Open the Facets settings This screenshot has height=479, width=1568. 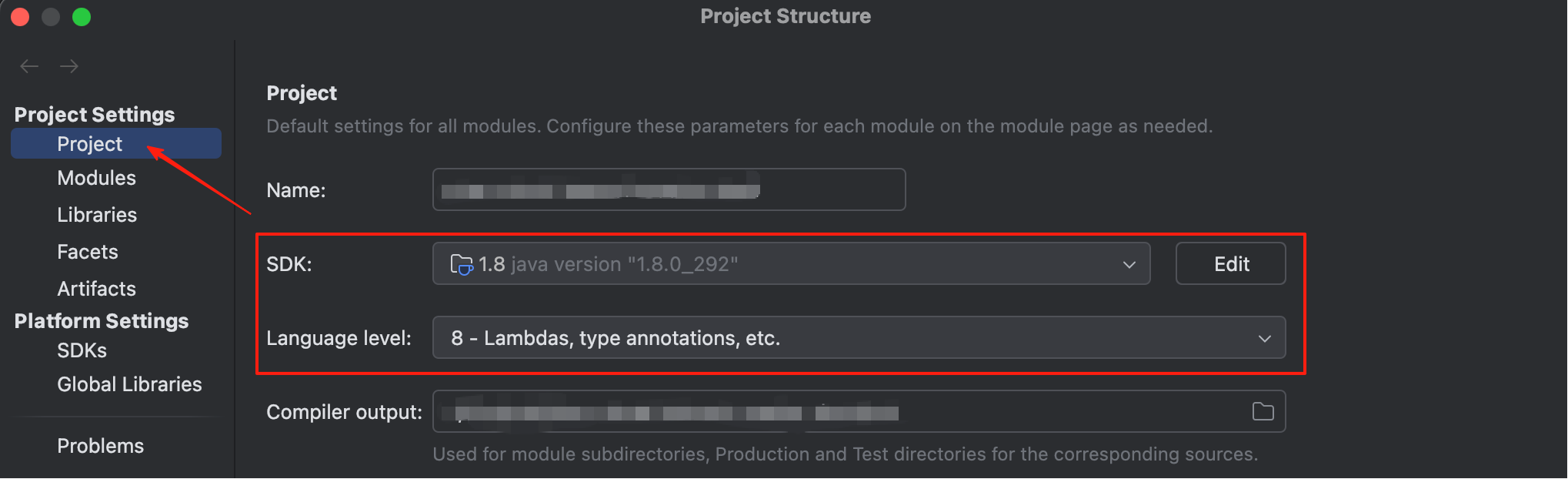click(88, 252)
